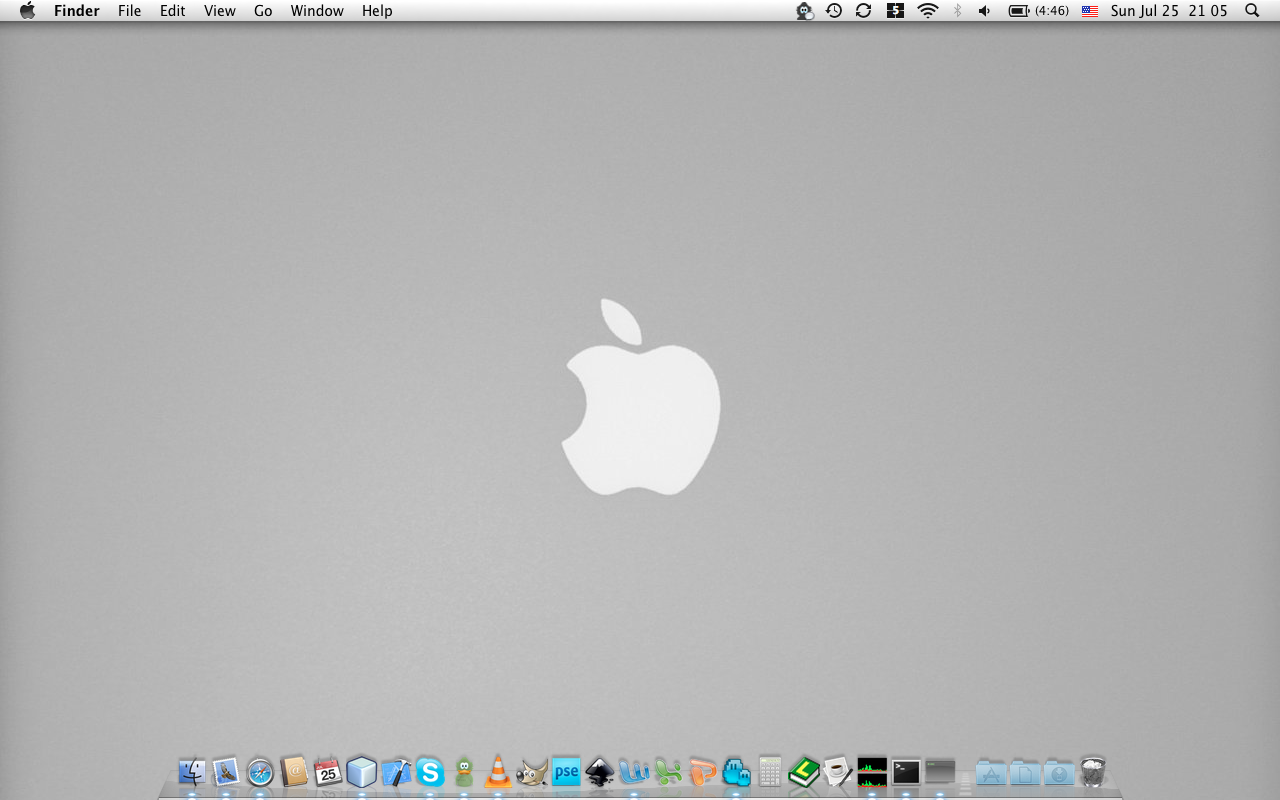
Task: Launch Skype from the Dock
Action: click(430, 772)
